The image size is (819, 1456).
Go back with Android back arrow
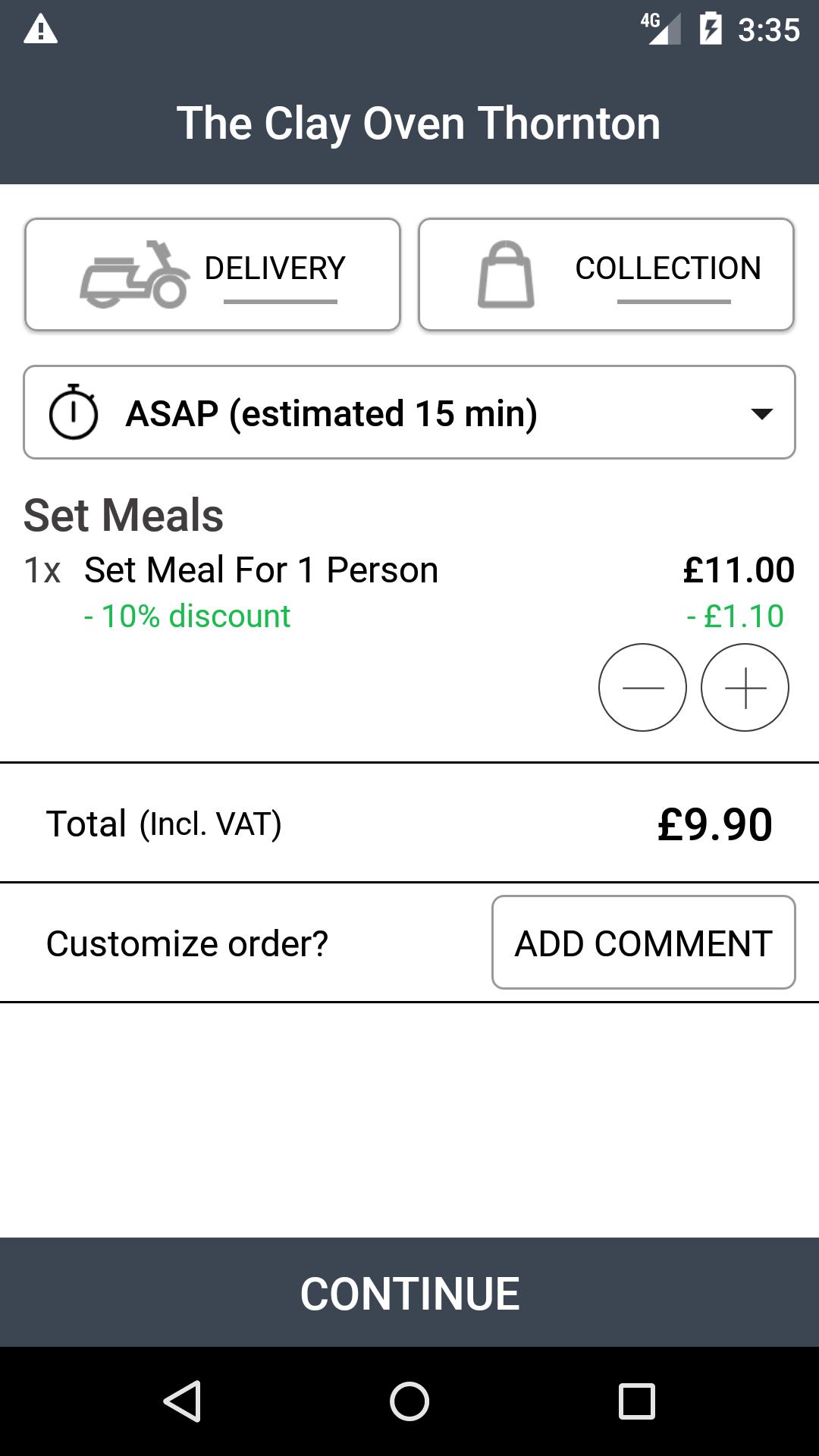182,1401
